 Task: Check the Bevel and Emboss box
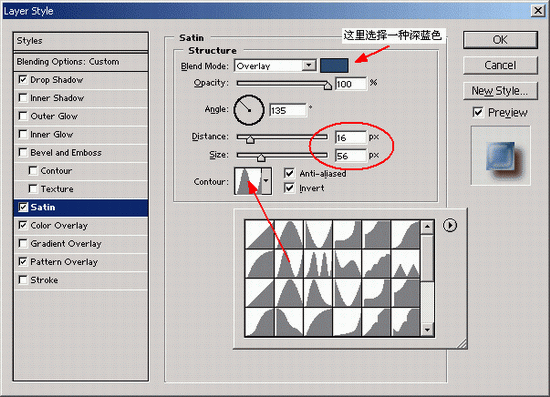click(x=23, y=152)
